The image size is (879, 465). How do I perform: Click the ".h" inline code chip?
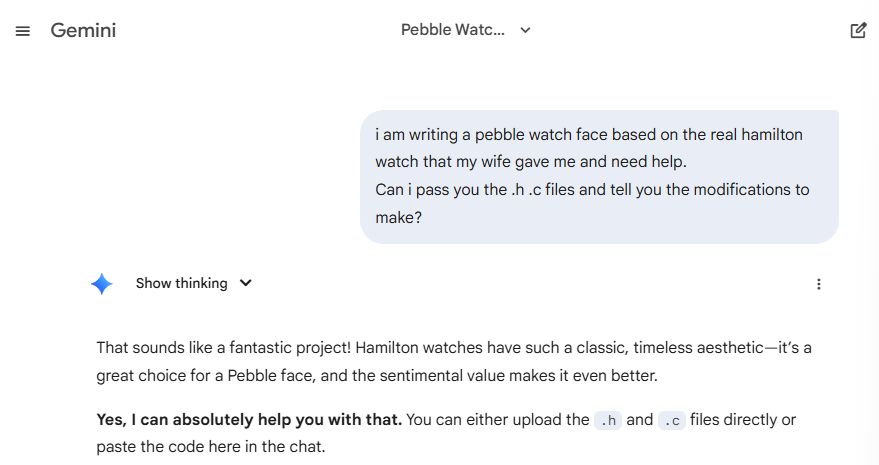pyautogui.click(x=607, y=420)
